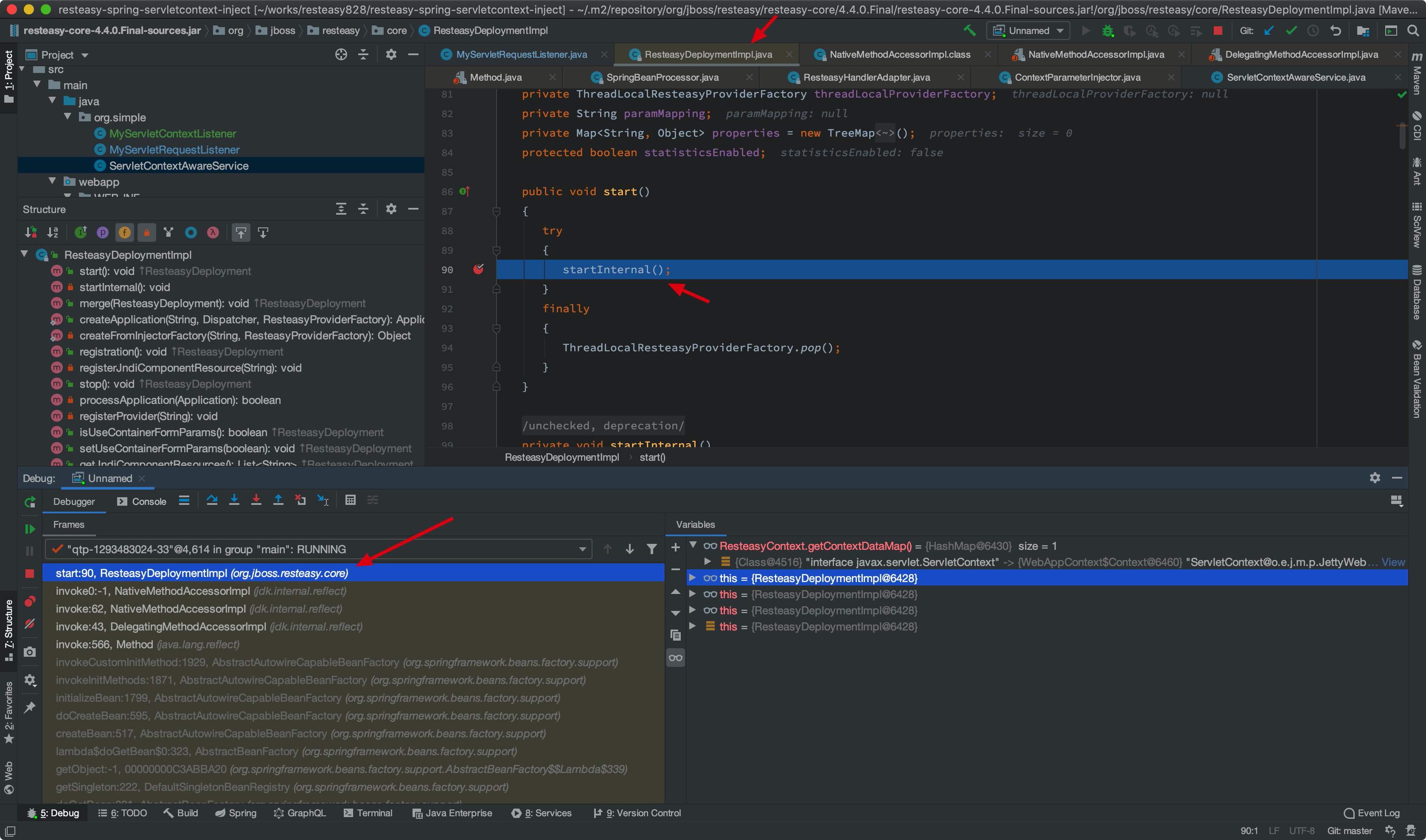
Task: Open Unnamed run configuration dropdown
Action: click(x=1027, y=31)
